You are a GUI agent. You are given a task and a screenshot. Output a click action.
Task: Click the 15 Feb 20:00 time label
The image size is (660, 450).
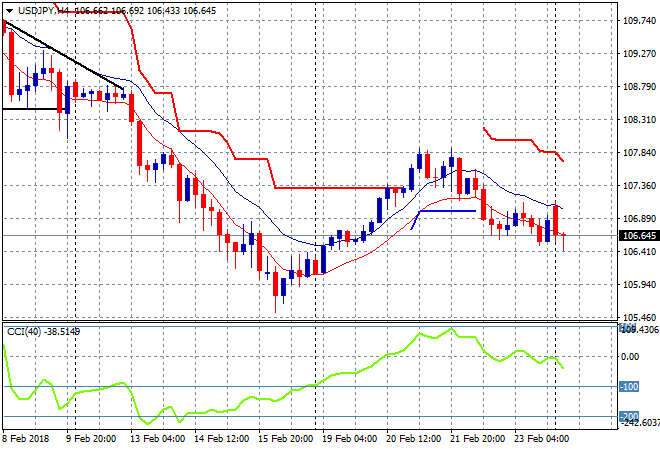285,439
